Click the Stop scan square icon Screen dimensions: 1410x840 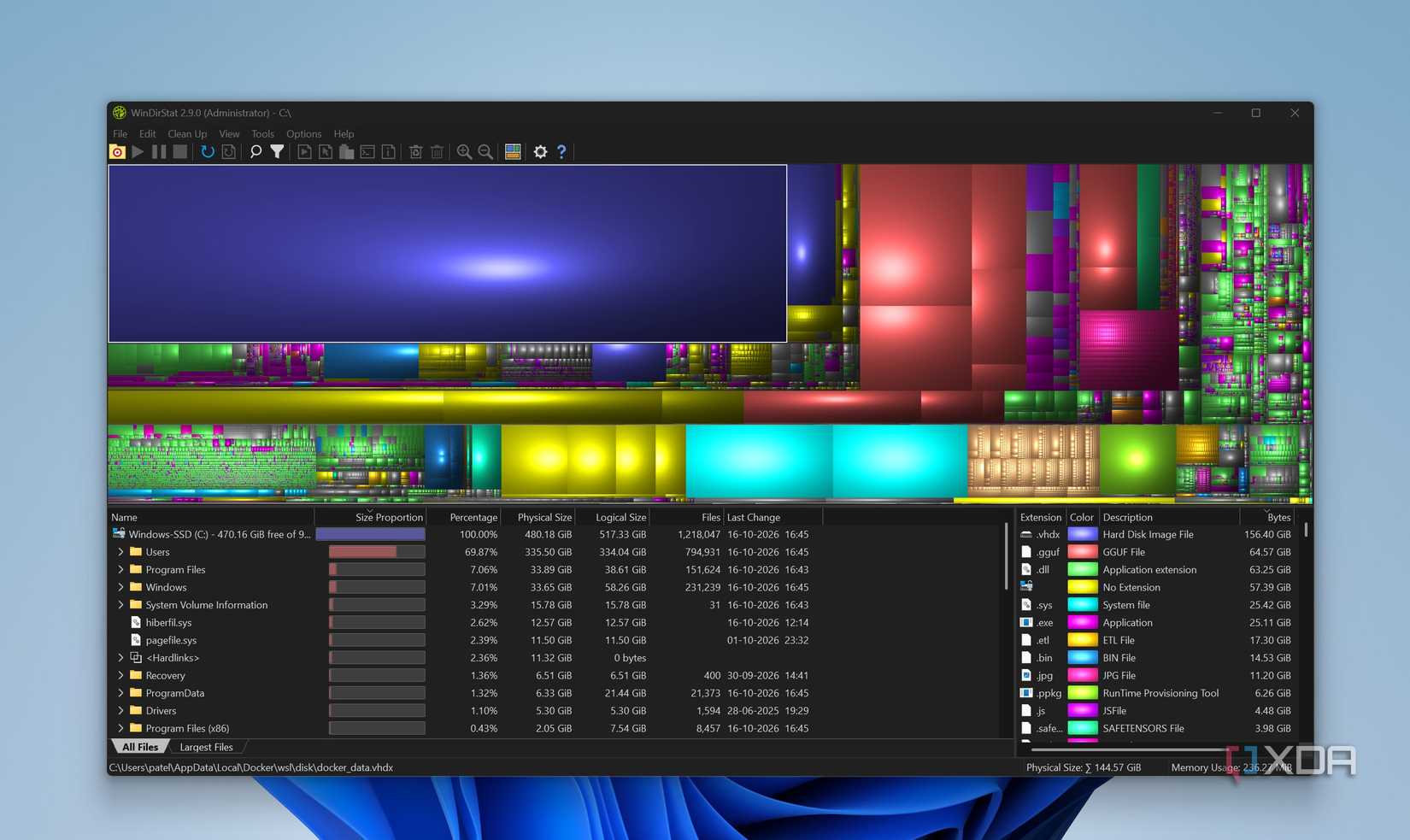179,152
